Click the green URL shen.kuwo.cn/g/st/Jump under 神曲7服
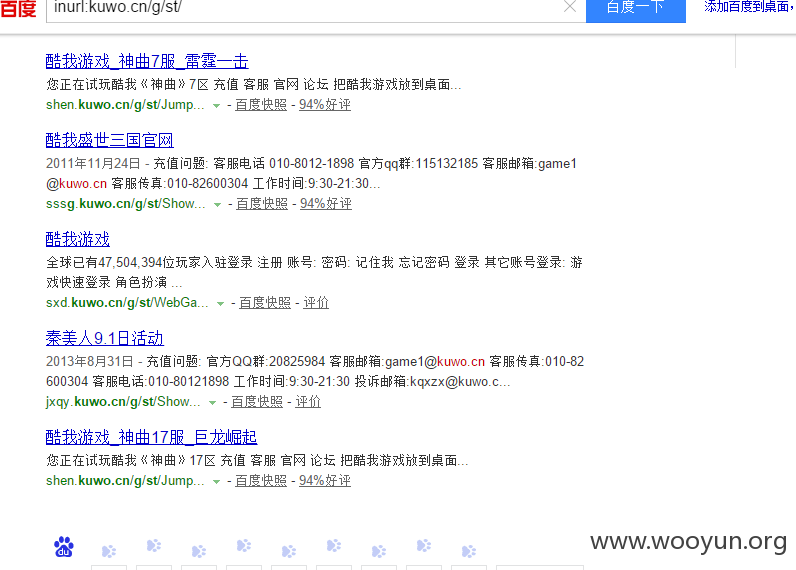The image size is (796, 570). [x=125, y=105]
